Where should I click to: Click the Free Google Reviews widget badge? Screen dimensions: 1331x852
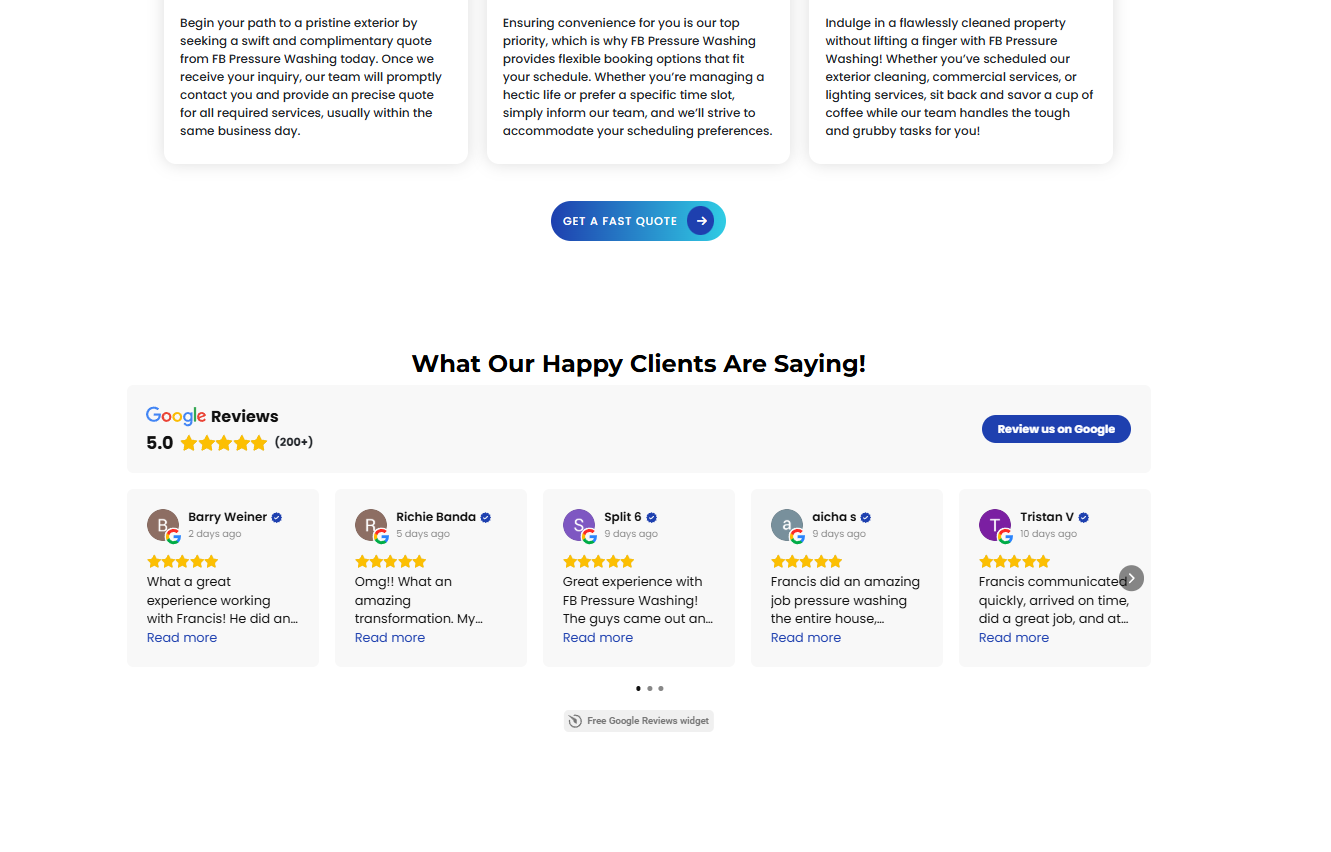pyautogui.click(x=639, y=721)
